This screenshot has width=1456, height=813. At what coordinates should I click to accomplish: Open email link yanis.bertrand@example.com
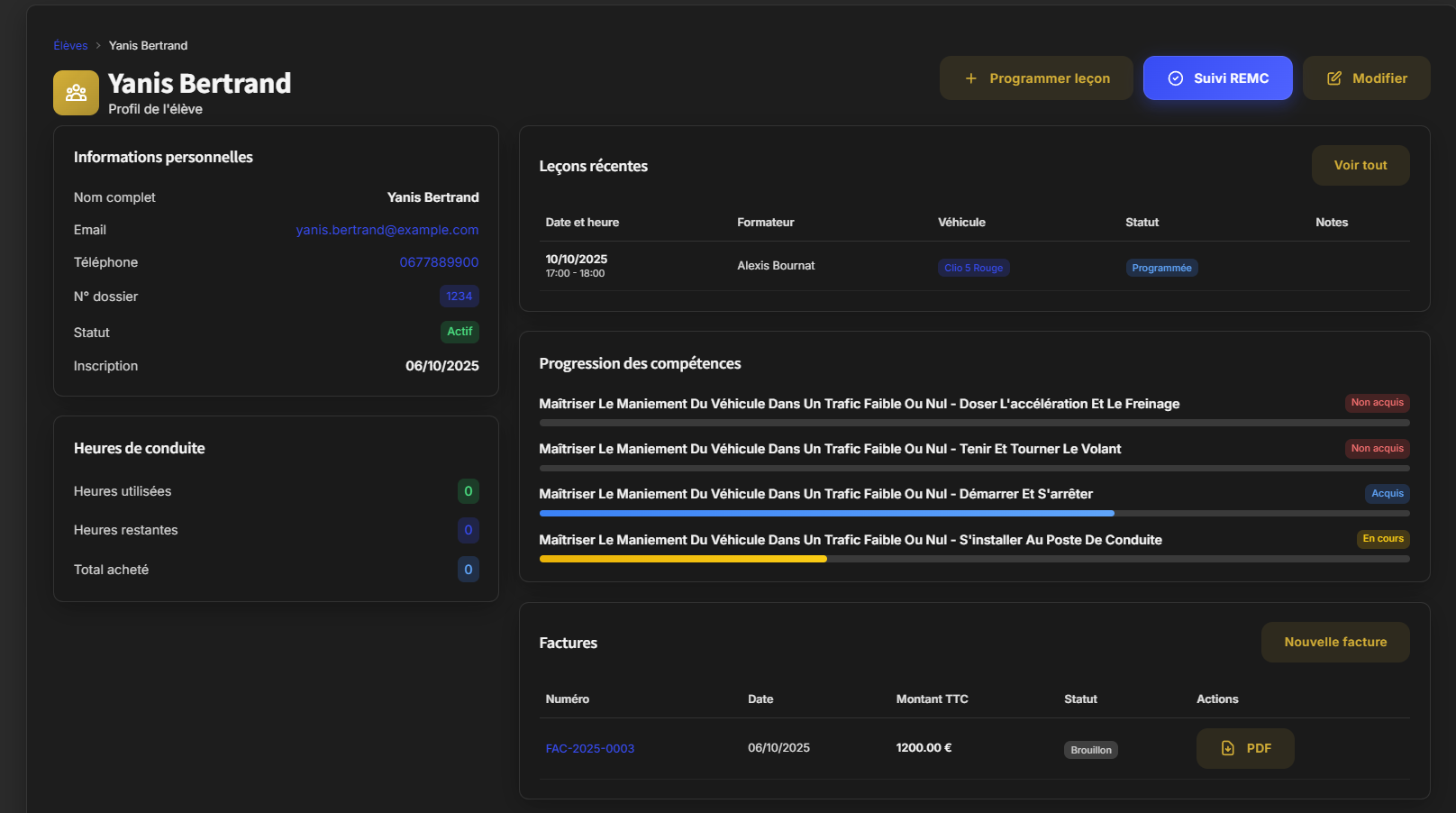click(x=387, y=230)
